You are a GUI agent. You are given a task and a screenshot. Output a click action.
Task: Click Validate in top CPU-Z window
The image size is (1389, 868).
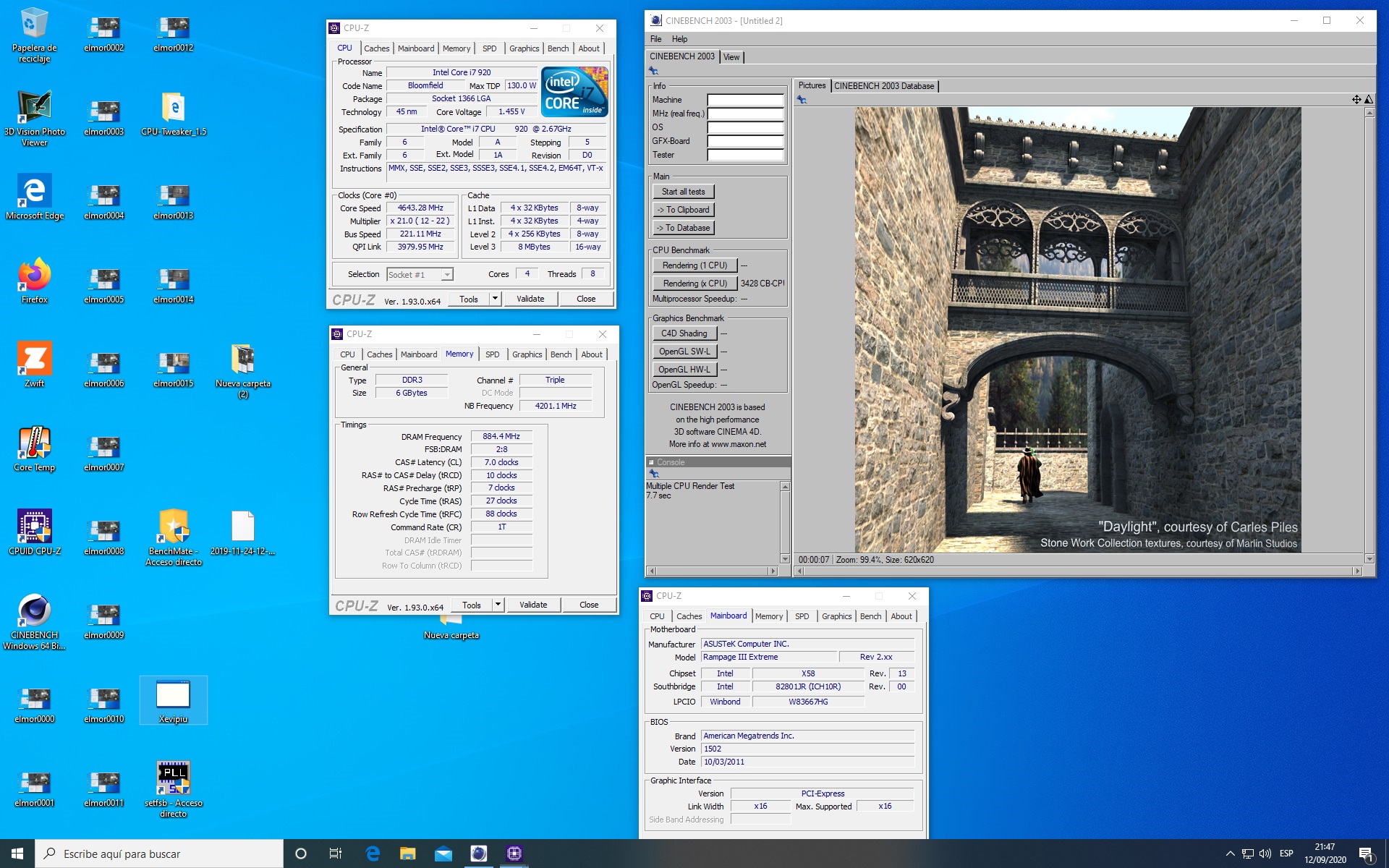coord(530,299)
